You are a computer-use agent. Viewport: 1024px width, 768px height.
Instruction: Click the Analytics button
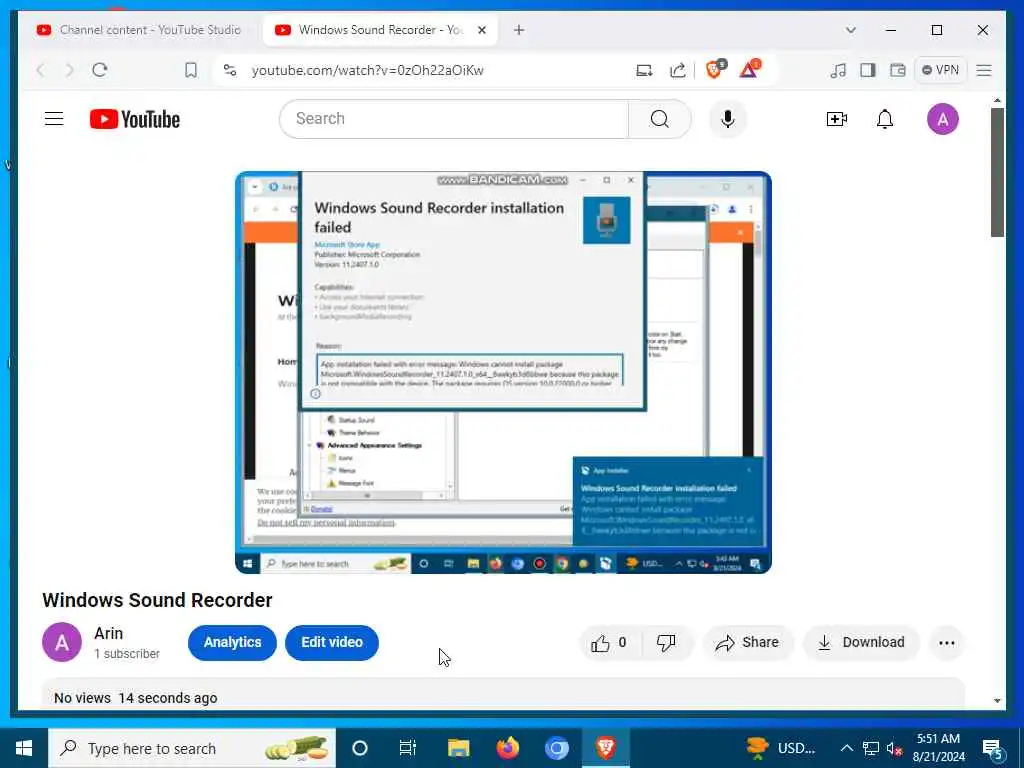[232, 643]
